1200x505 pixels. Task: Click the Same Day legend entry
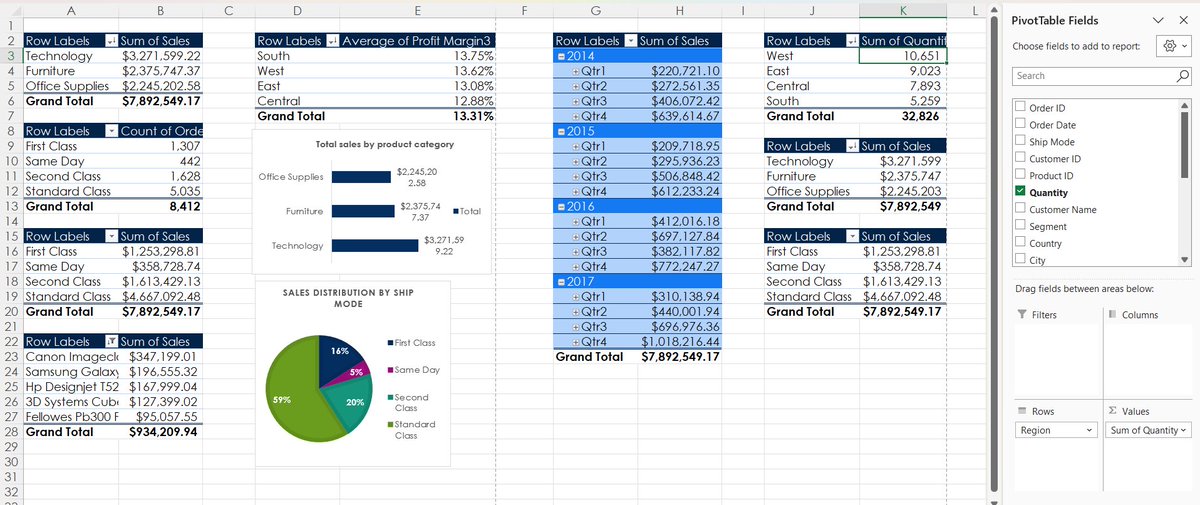point(412,370)
